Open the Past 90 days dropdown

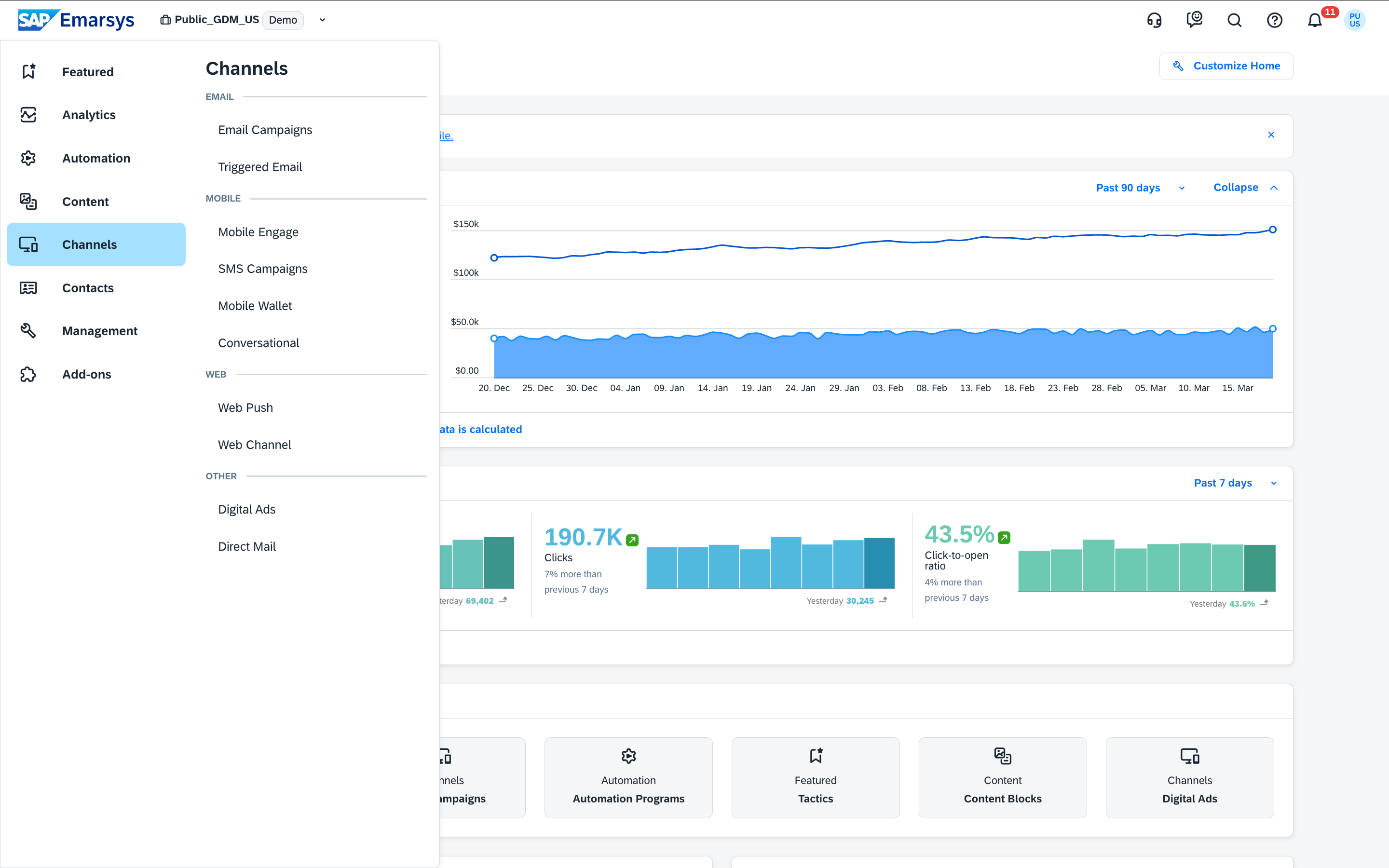[x=1140, y=188]
